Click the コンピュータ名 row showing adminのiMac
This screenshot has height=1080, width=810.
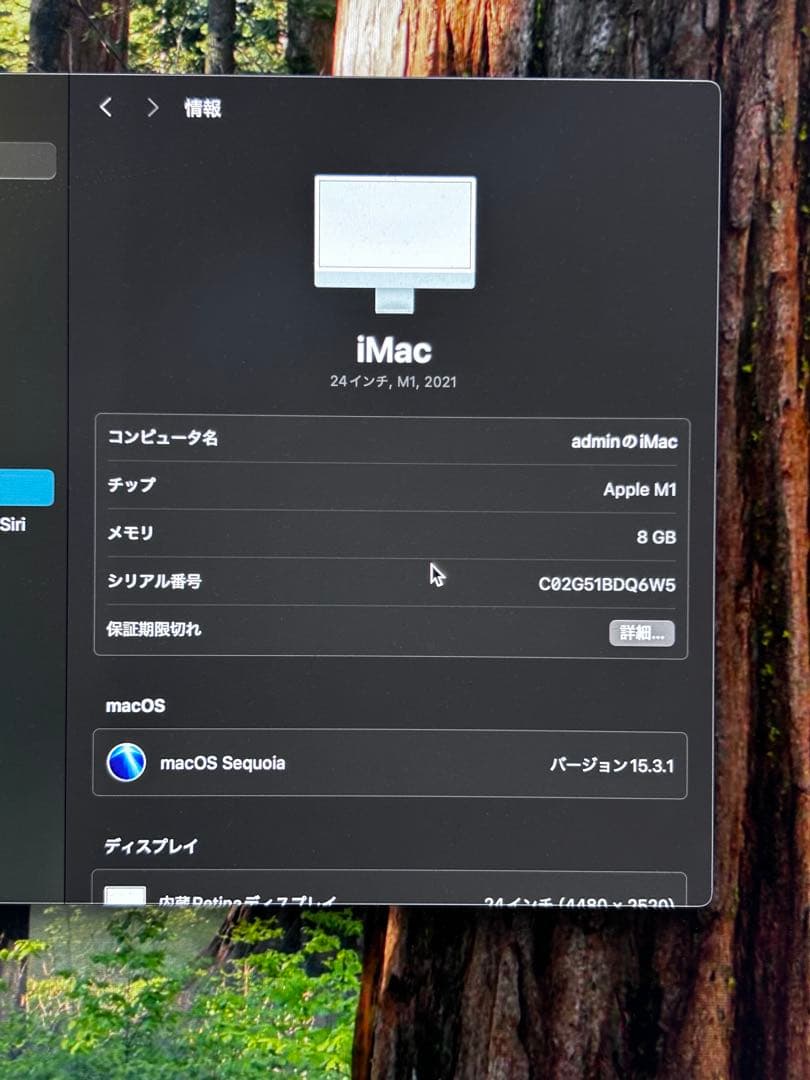tap(390, 441)
